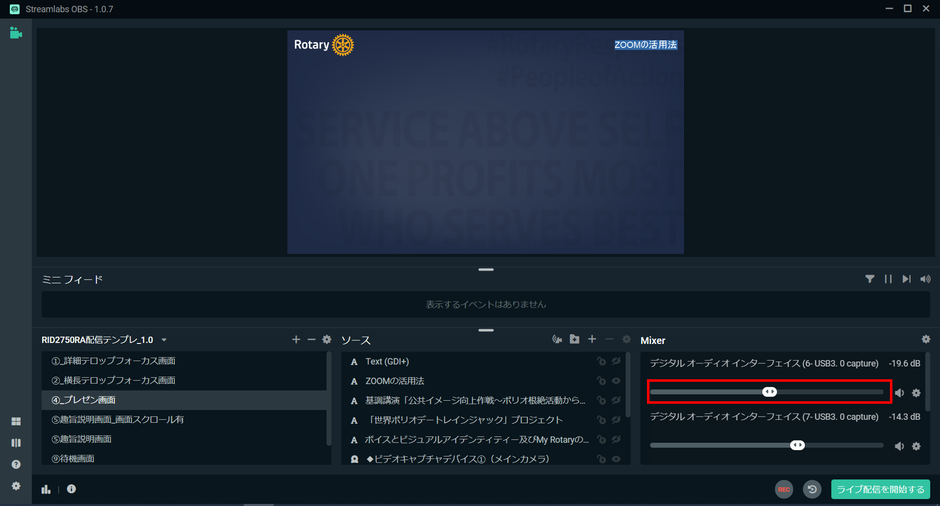940x506 pixels.
Task: Show performance stats bar chart icon
Action: (46, 489)
